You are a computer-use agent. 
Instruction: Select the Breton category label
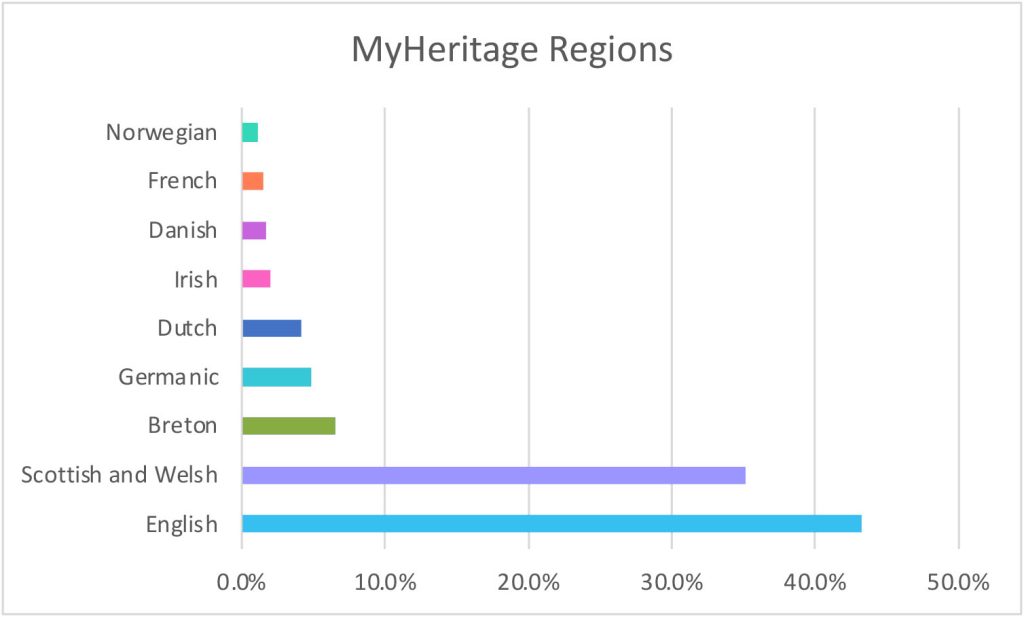point(181,426)
